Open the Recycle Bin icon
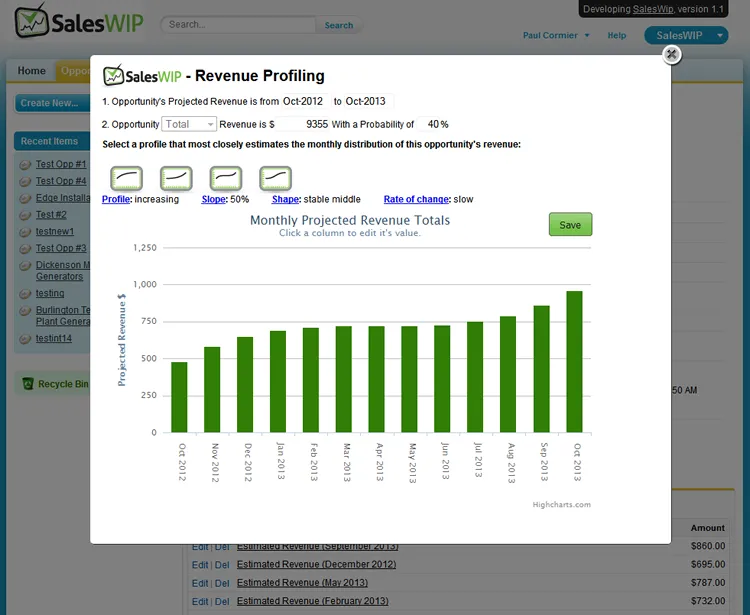This screenshot has width=750, height=615. (28, 384)
